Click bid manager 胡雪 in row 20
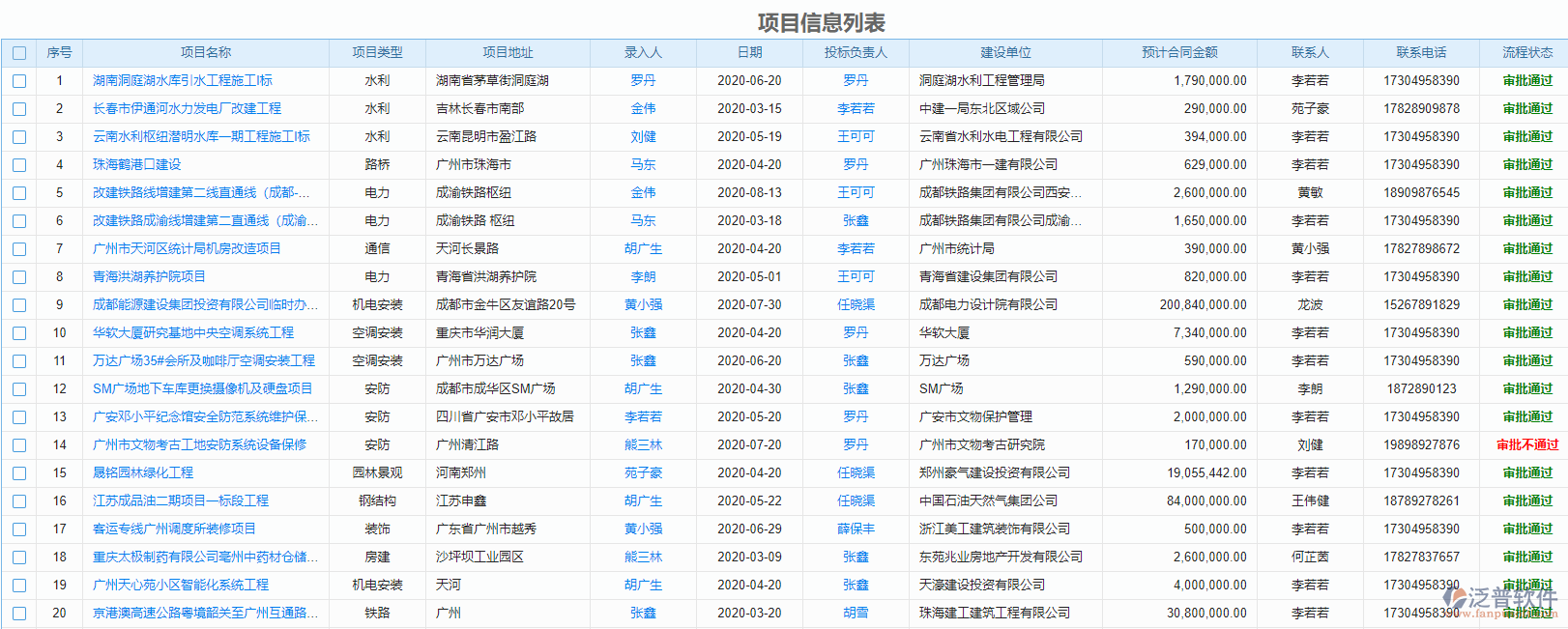Screen dimensions: 1568x629 (856, 614)
